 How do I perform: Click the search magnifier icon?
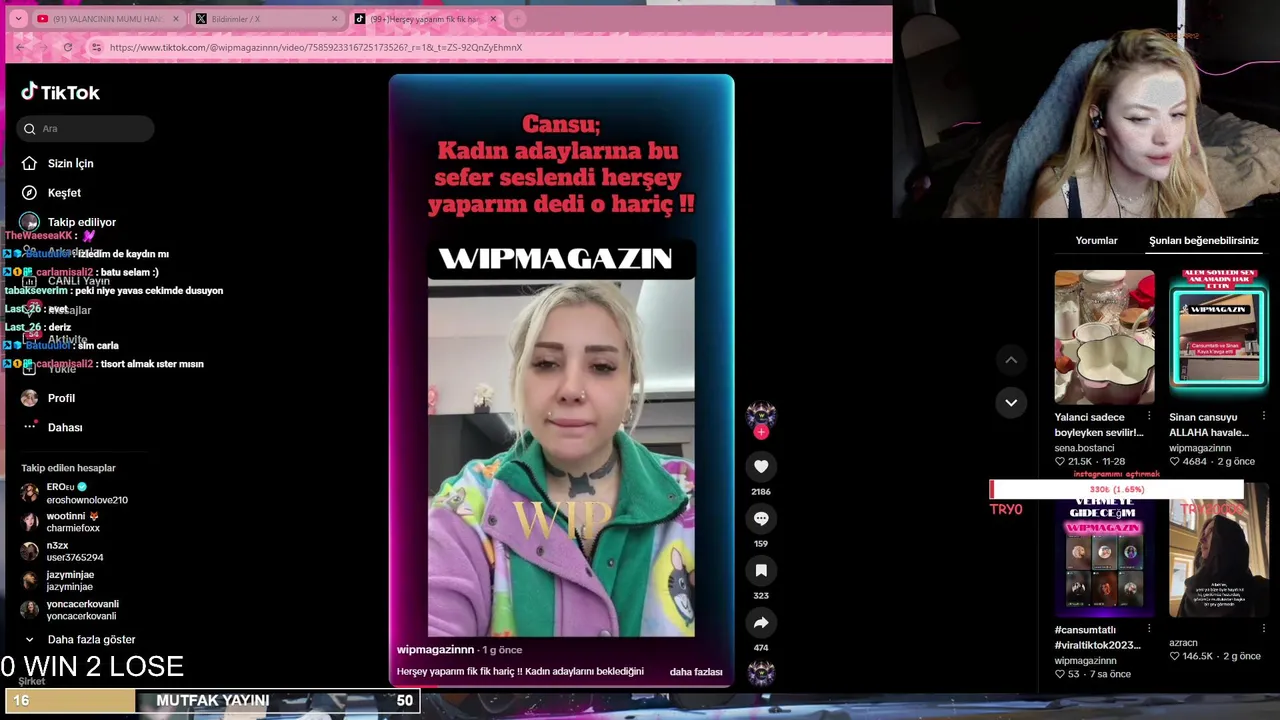(x=30, y=128)
